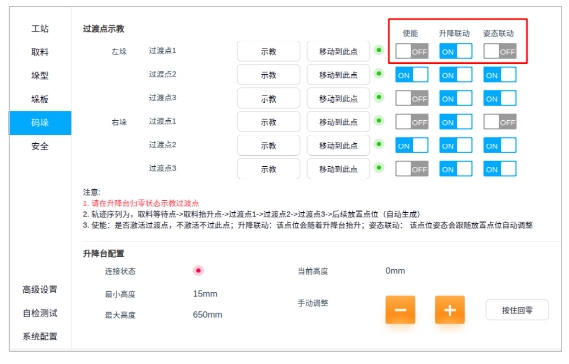569x364 pixels.
Task: Click 示教 for 左垛 过渡点3
Action: pyautogui.click(x=269, y=98)
